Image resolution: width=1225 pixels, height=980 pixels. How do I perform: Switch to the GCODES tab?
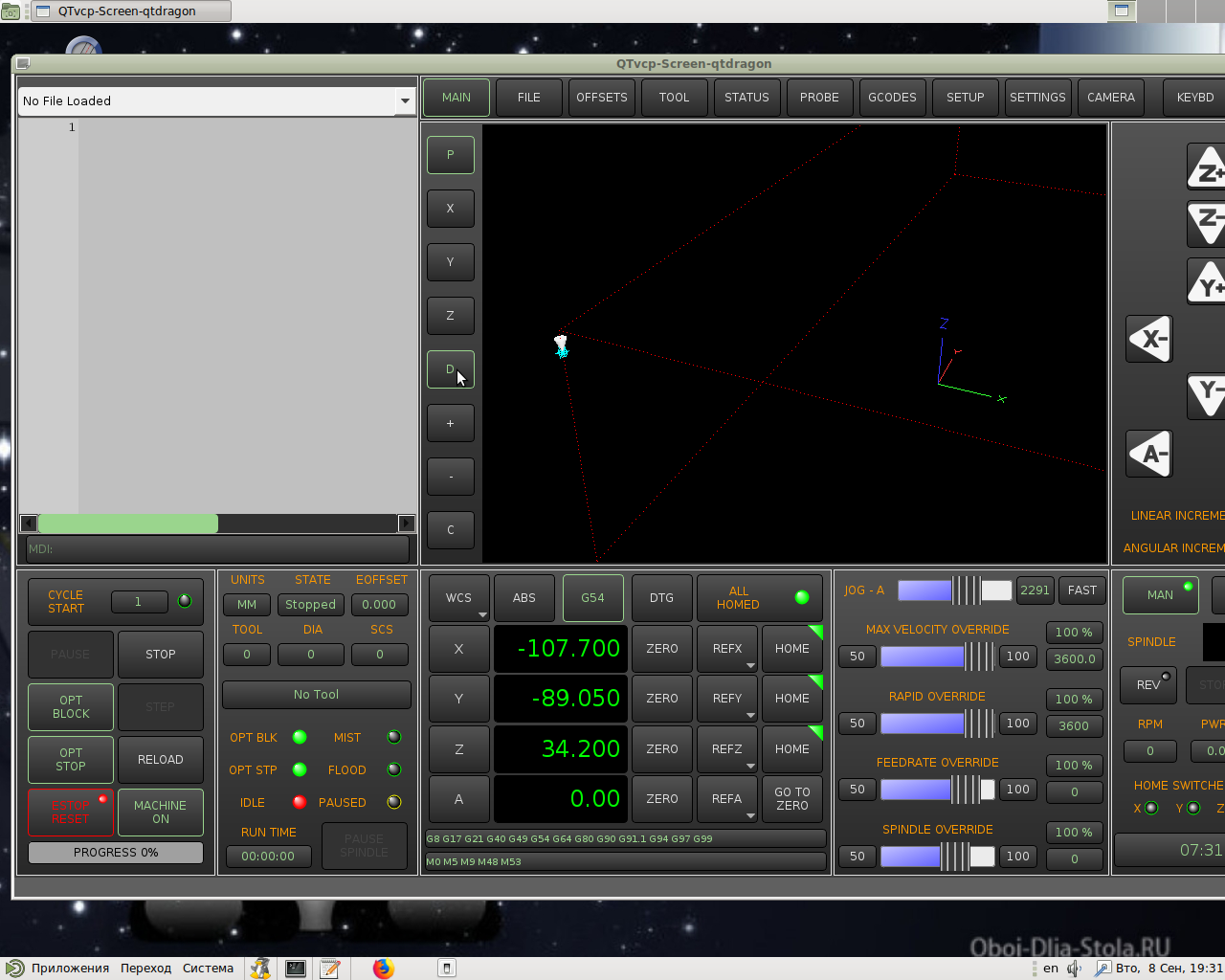(x=892, y=98)
